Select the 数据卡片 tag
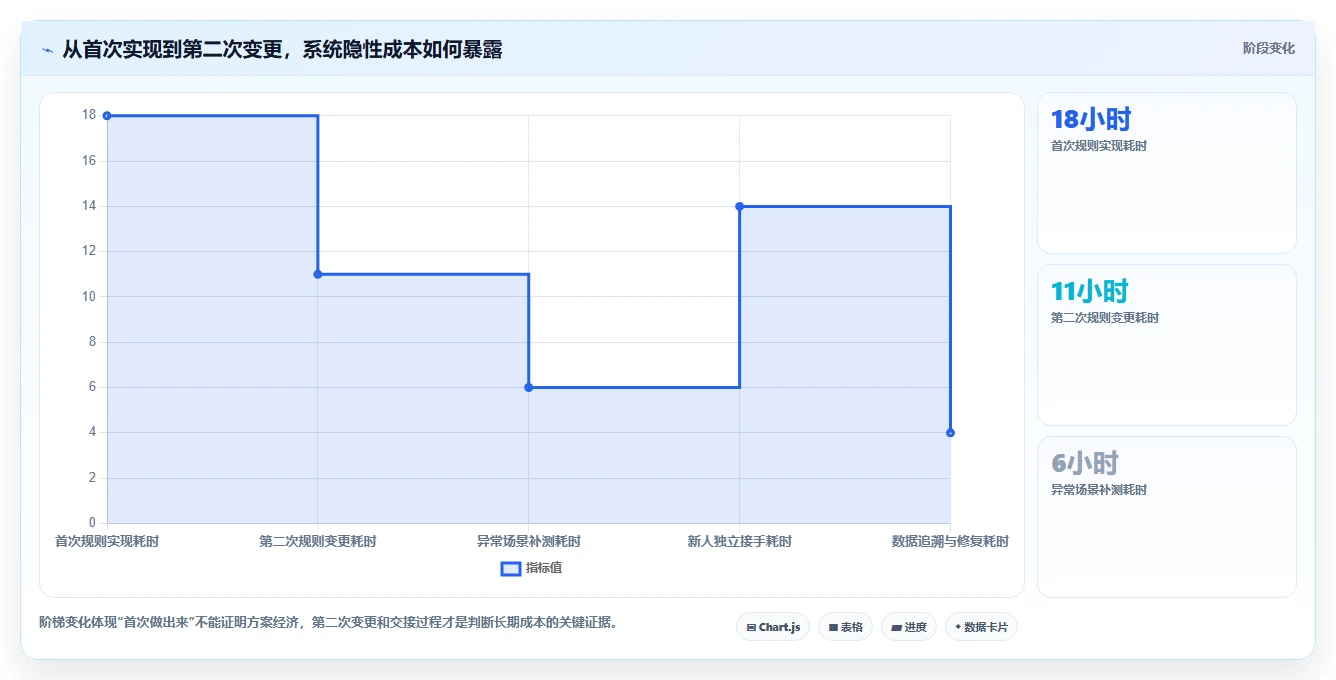Image resolution: width=1336 pixels, height=680 pixels. pos(981,627)
